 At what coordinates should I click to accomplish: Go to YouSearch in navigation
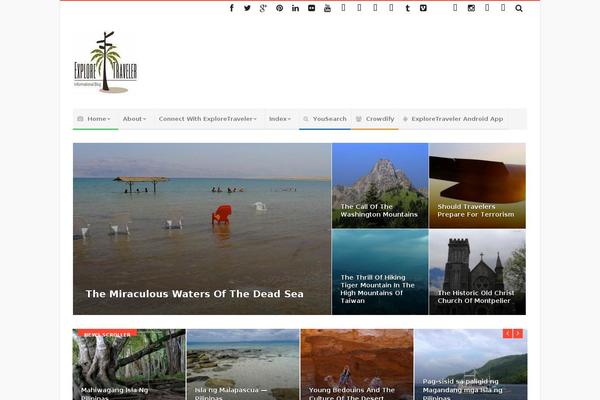(x=325, y=119)
